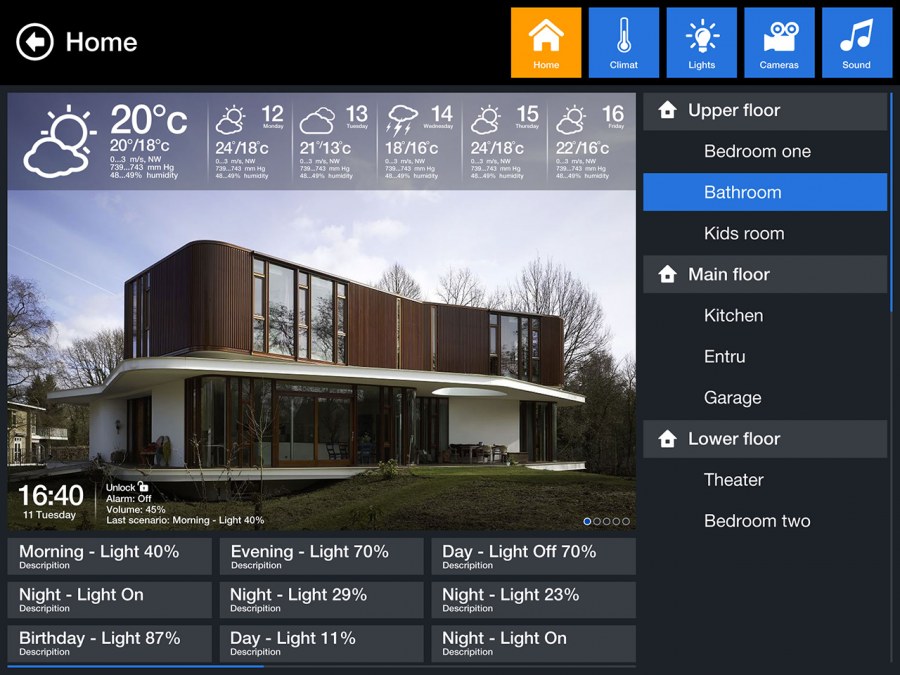
Task: Activate the Birthday - Light 87% scenario
Action: click(x=110, y=643)
